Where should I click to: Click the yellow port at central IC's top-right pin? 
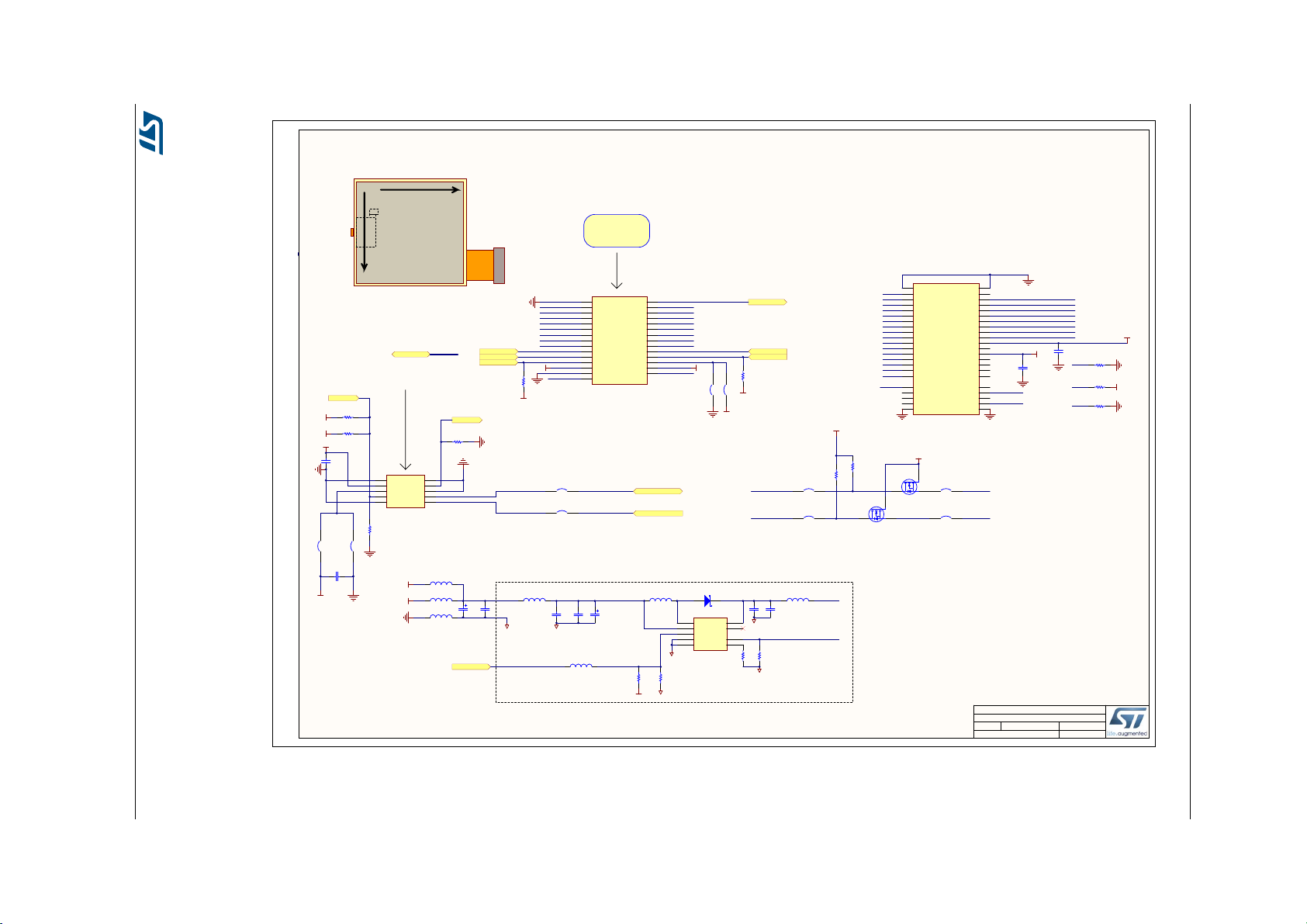tap(767, 301)
